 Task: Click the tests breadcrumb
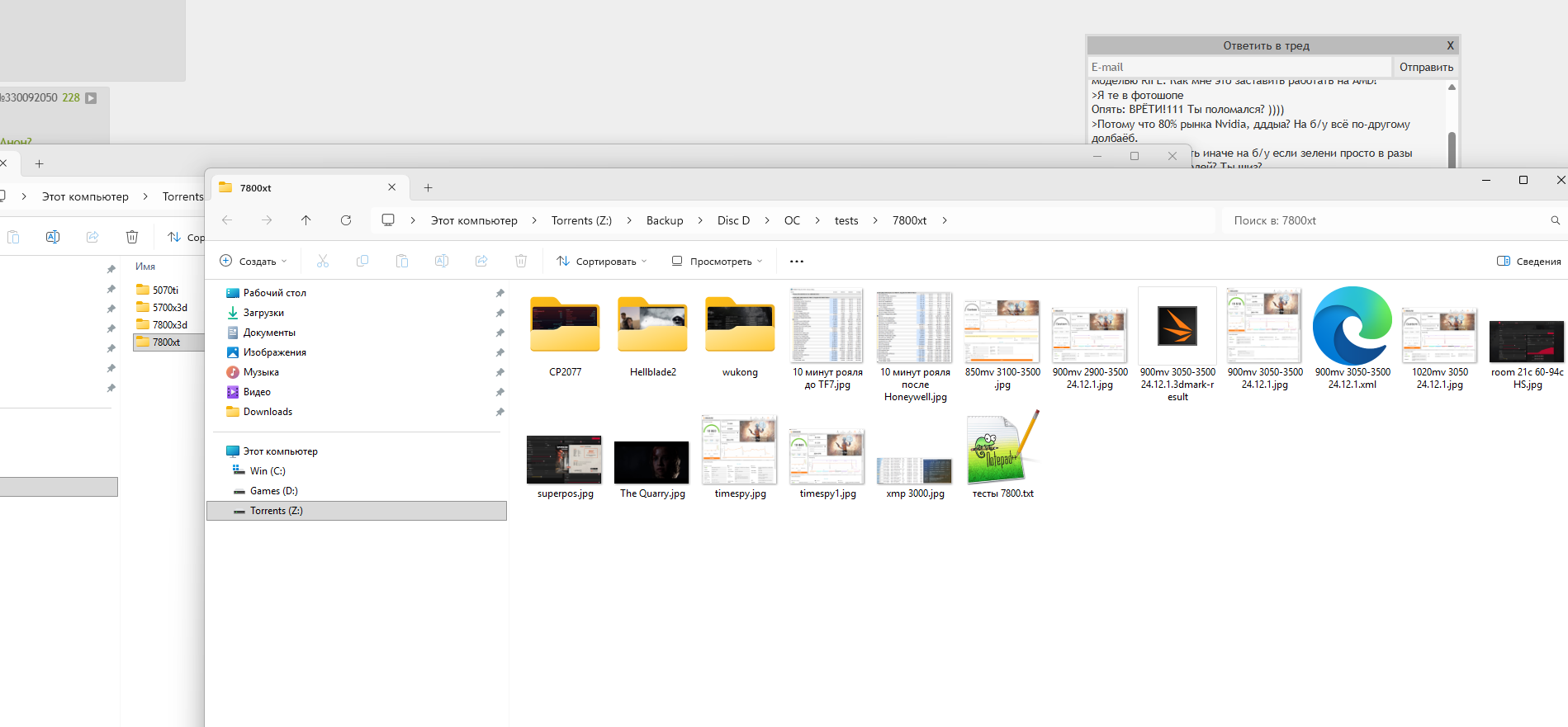846,220
